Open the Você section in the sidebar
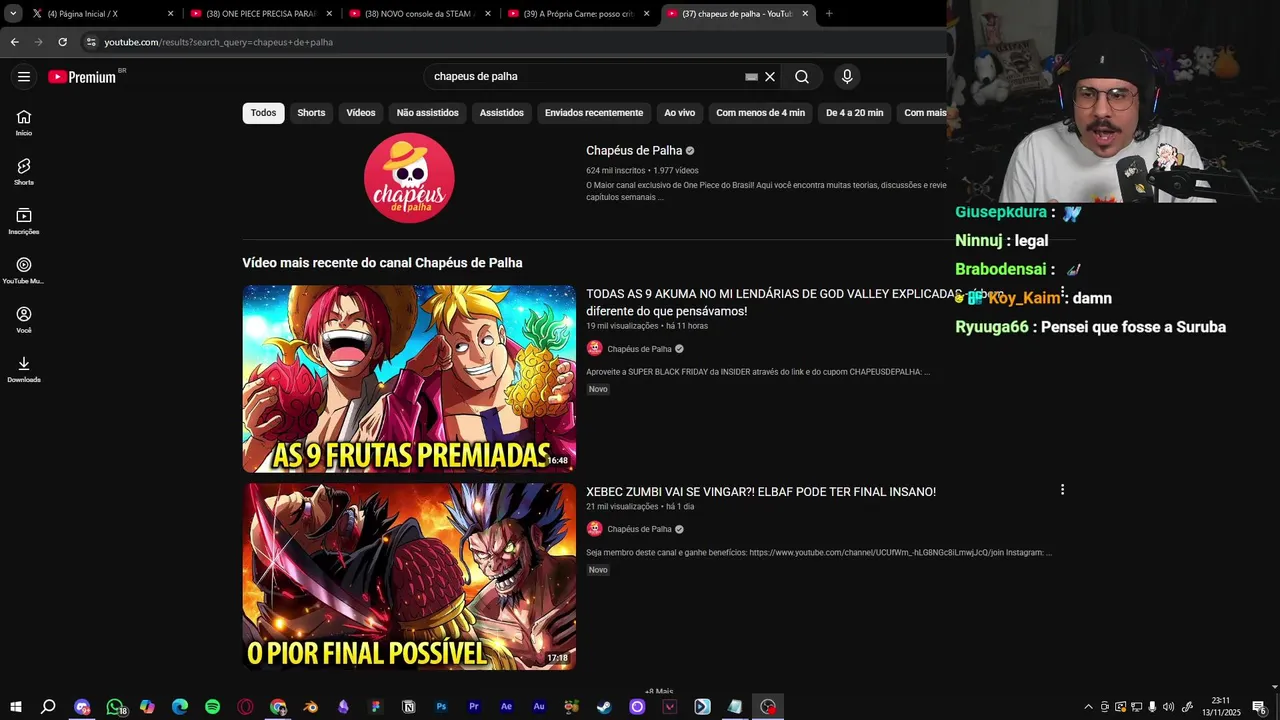 [x=24, y=319]
